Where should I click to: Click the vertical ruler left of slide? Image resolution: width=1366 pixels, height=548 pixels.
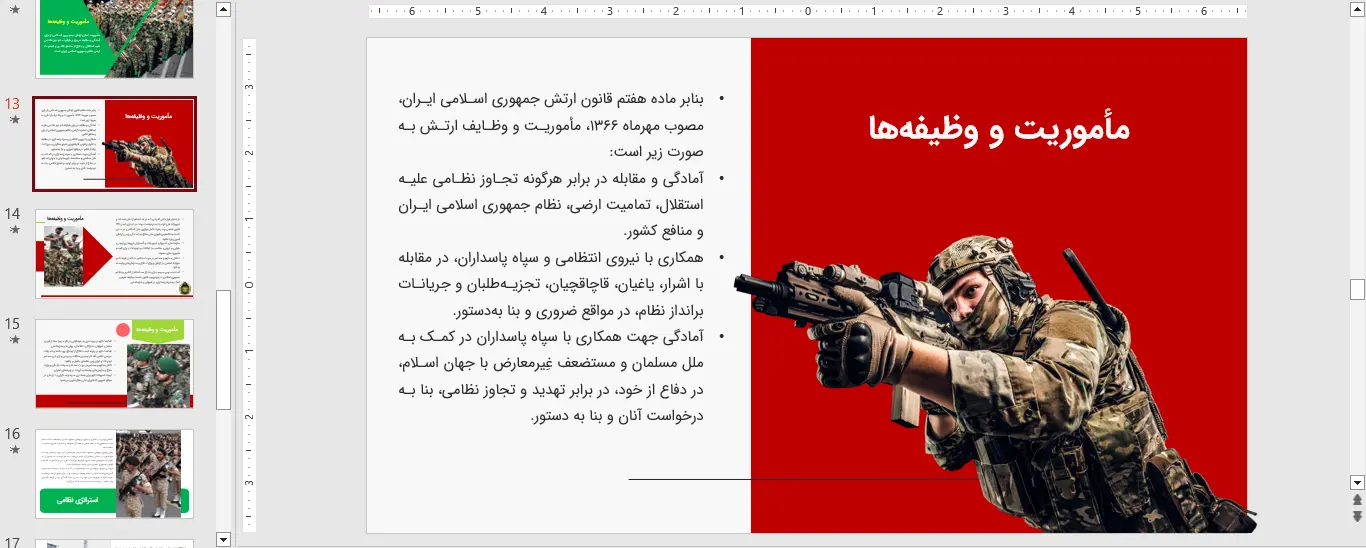tap(250, 285)
